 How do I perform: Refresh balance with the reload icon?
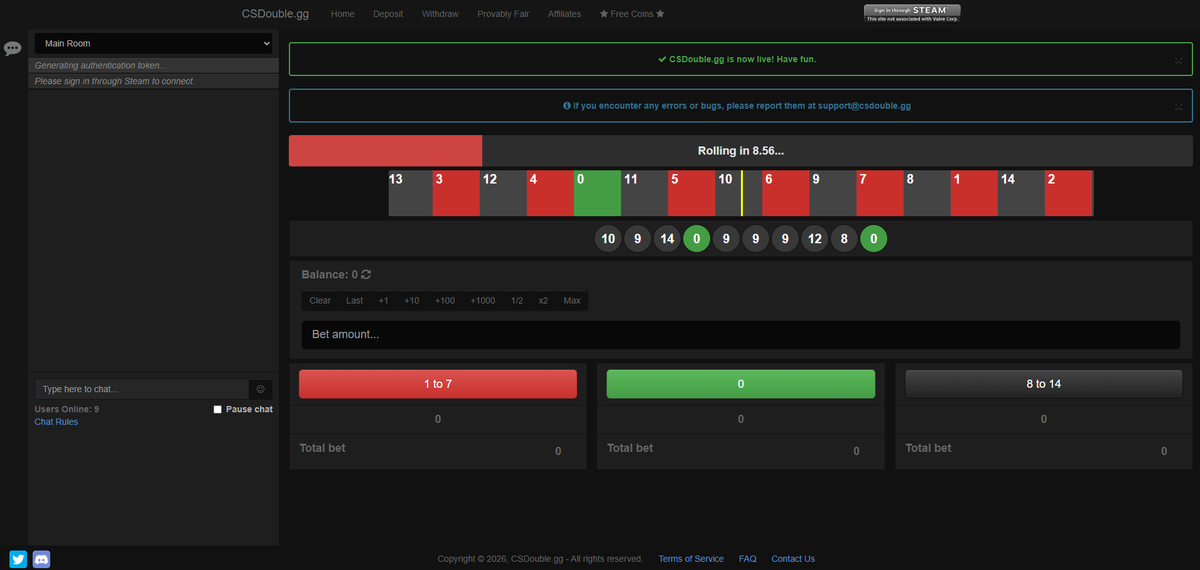(x=366, y=274)
